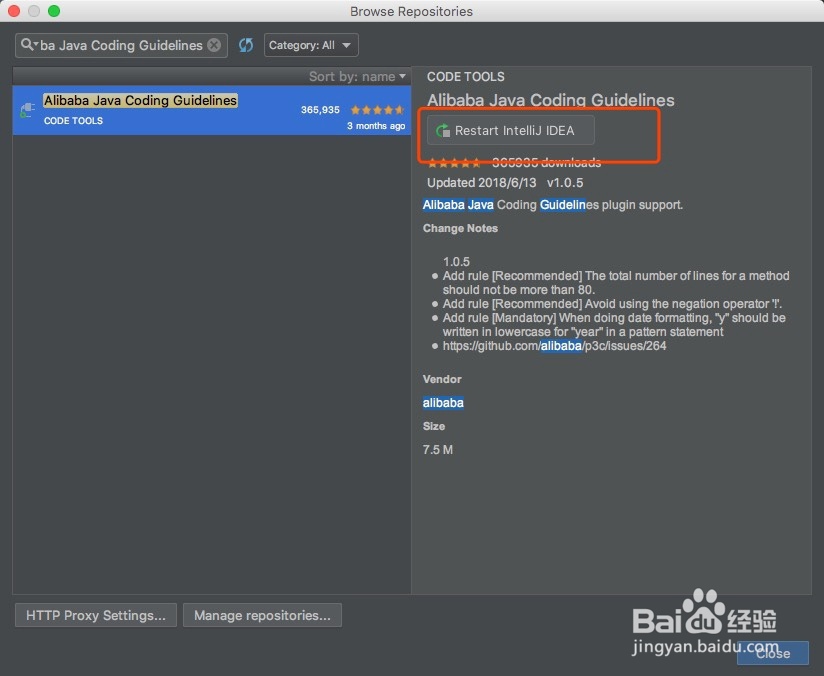Image resolution: width=824 pixels, height=676 pixels.
Task: Reload the plugin list
Action: pyautogui.click(x=246, y=45)
